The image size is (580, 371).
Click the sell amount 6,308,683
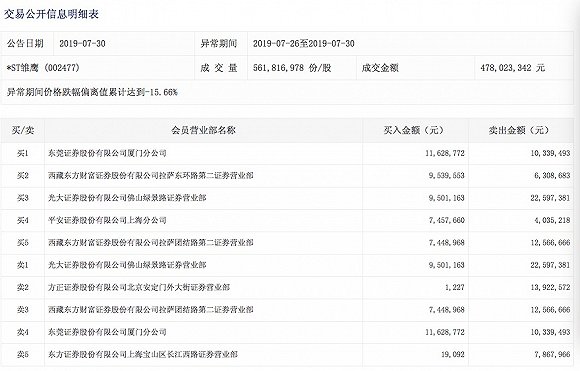click(x=552, y=175)
